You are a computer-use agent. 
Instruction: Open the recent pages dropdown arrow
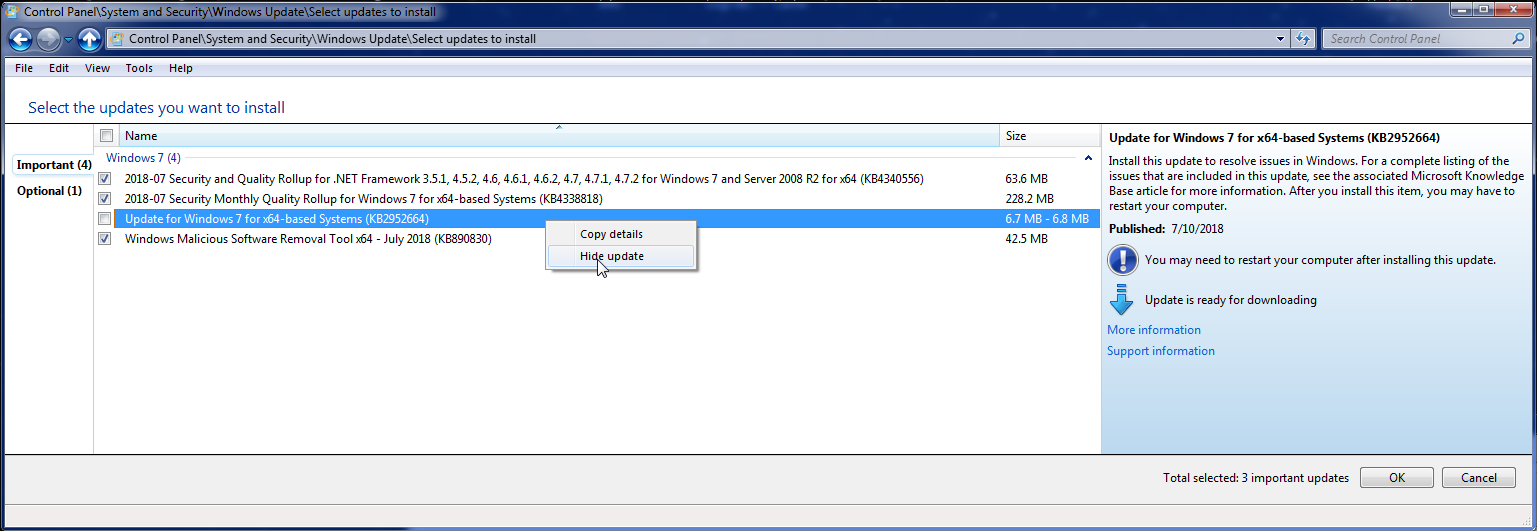pyautogui.click(x=68, y=39)
